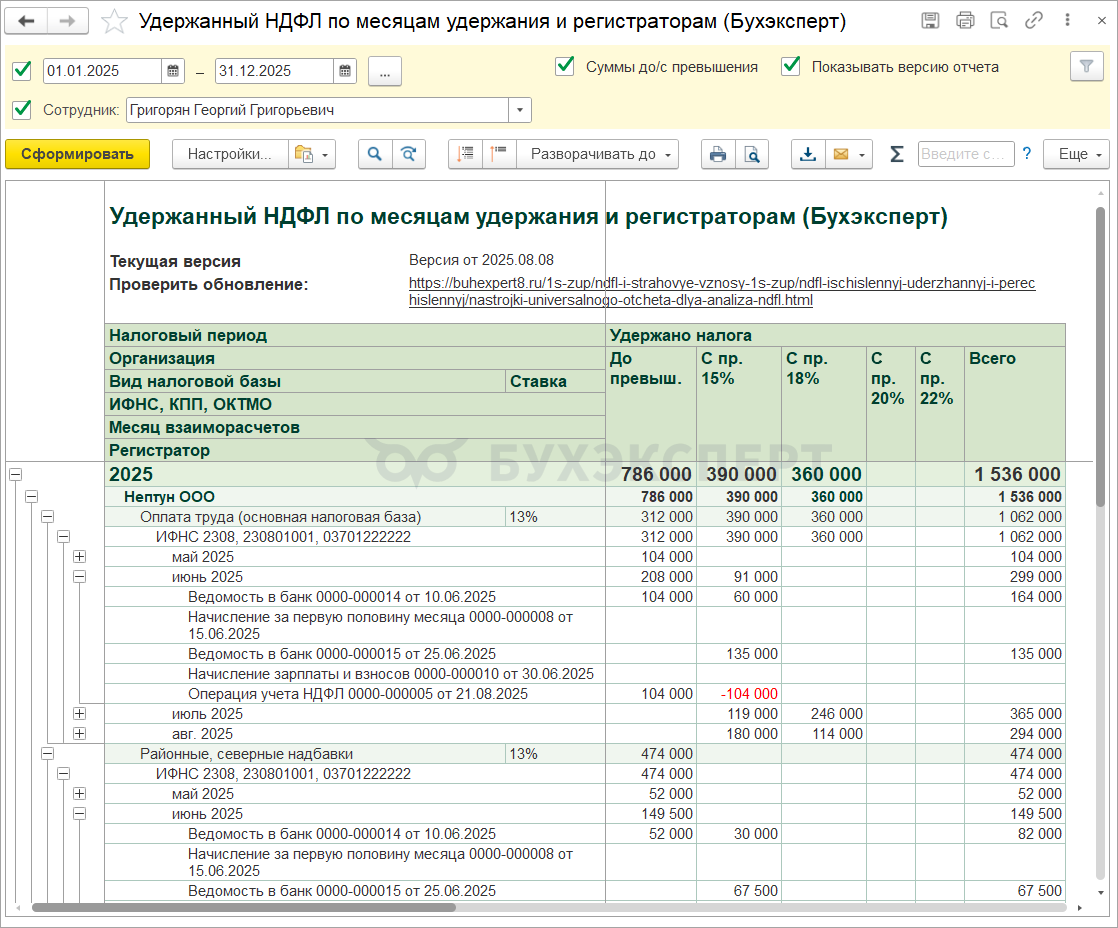Print with the title bar printer icon
Viewport: 1118px width, 928px height.
pos(965,21)
